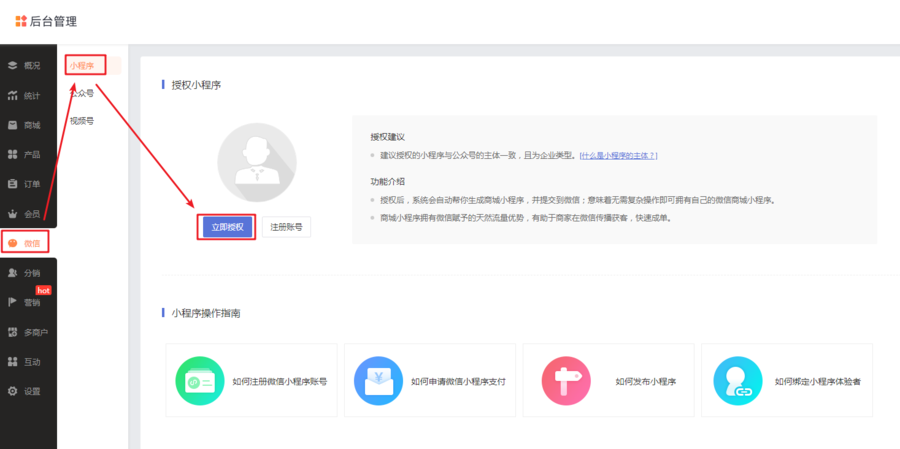Click the 后台管理 logo icon
The image size is (900, 449).
[21, 21]
